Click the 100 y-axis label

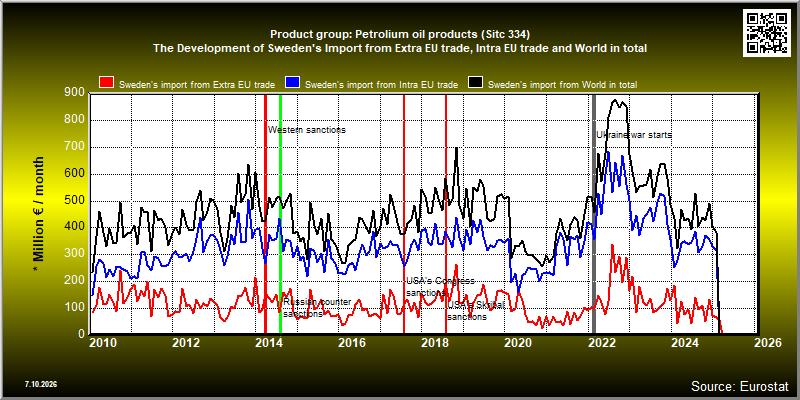[74, 308]
